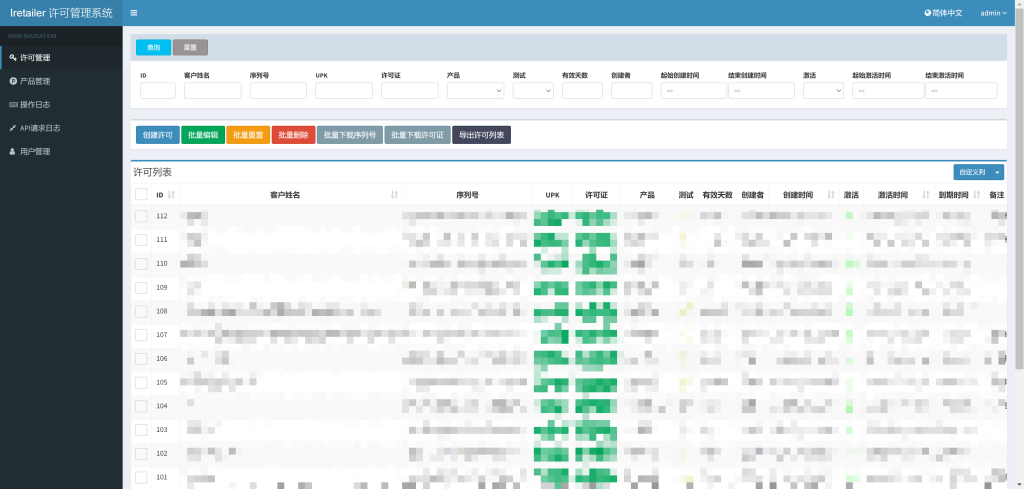Open the admin user menu
Viewport: 1024px width, 489px height.
coord(993,13)
